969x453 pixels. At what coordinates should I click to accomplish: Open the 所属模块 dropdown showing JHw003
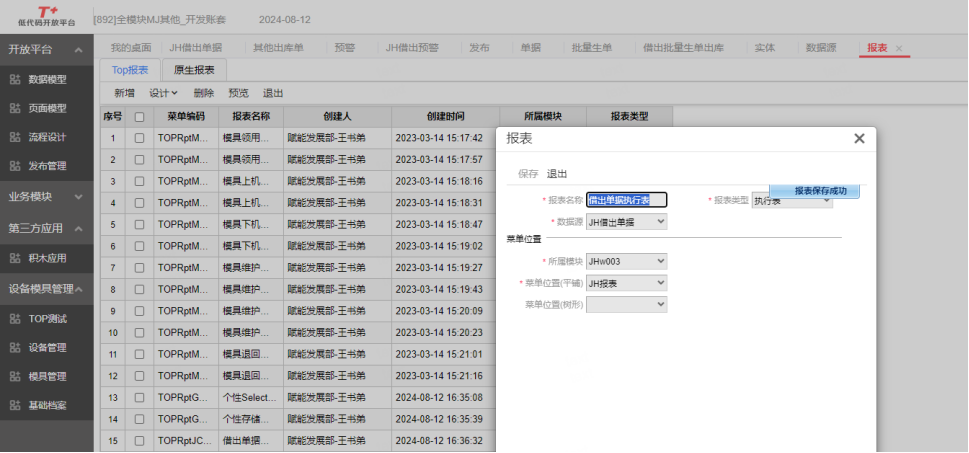627,261
